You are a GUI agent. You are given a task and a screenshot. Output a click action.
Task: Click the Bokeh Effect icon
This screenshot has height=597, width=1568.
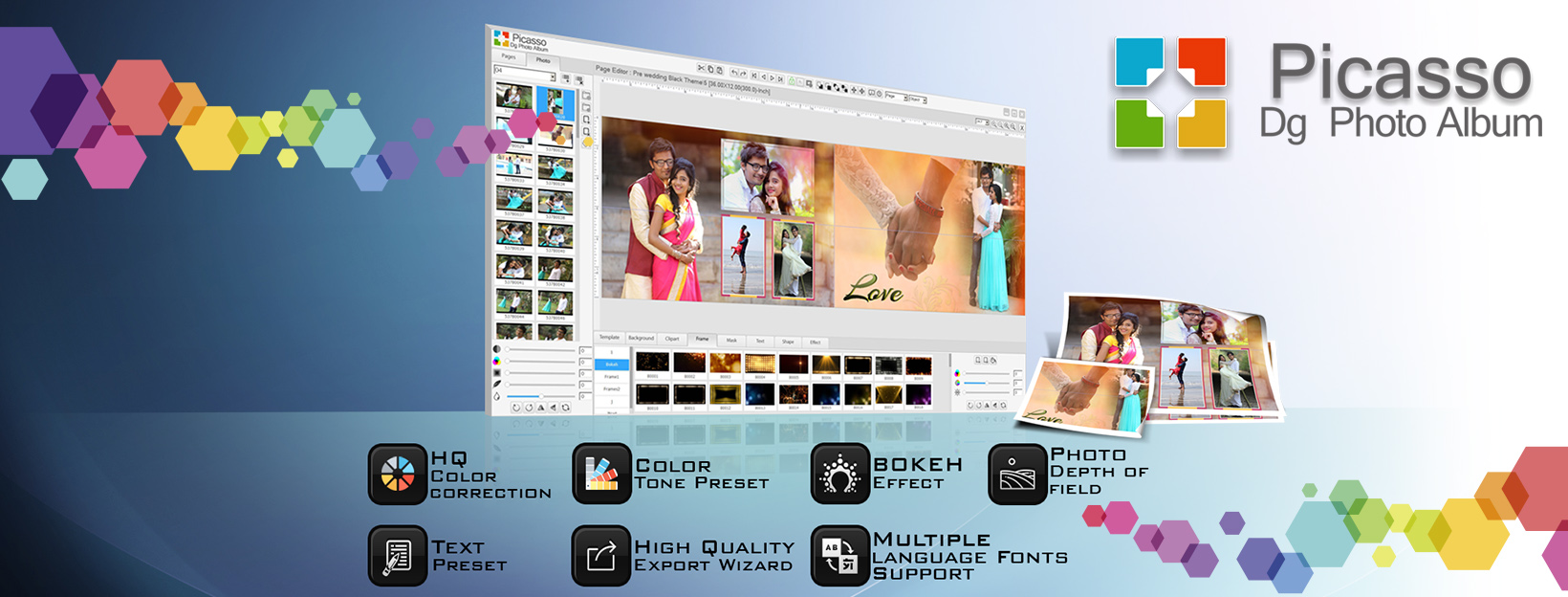point(839,474)
